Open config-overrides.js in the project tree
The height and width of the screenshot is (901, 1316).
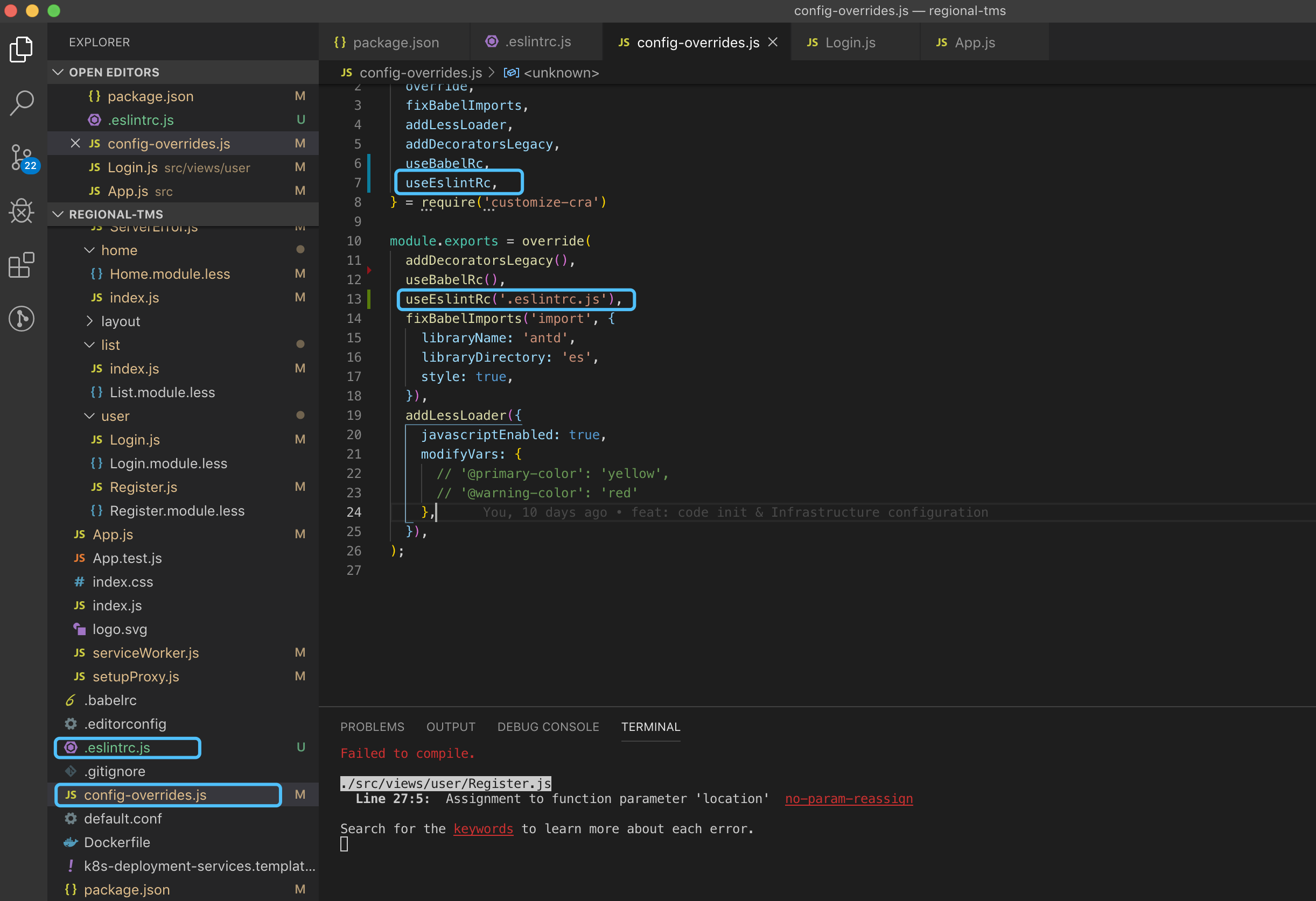click(x=183, y=795)
